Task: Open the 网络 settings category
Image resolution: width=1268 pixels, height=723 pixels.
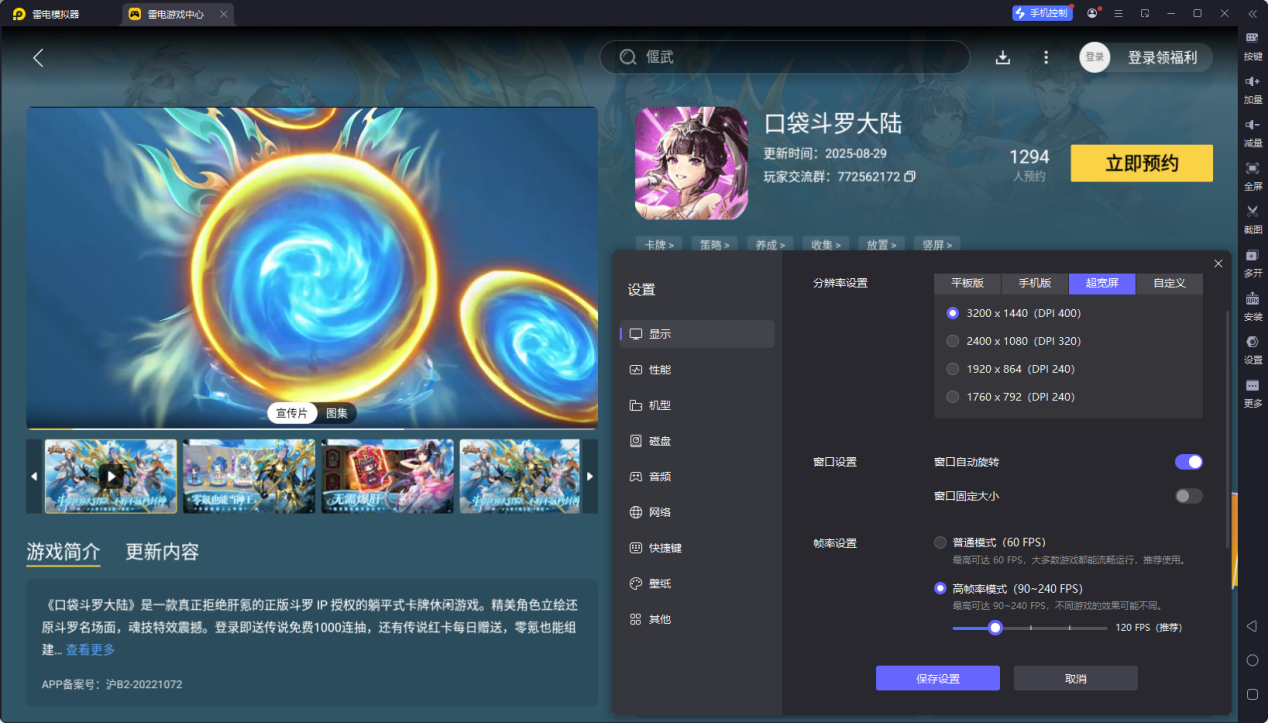Action: point(697,512)
